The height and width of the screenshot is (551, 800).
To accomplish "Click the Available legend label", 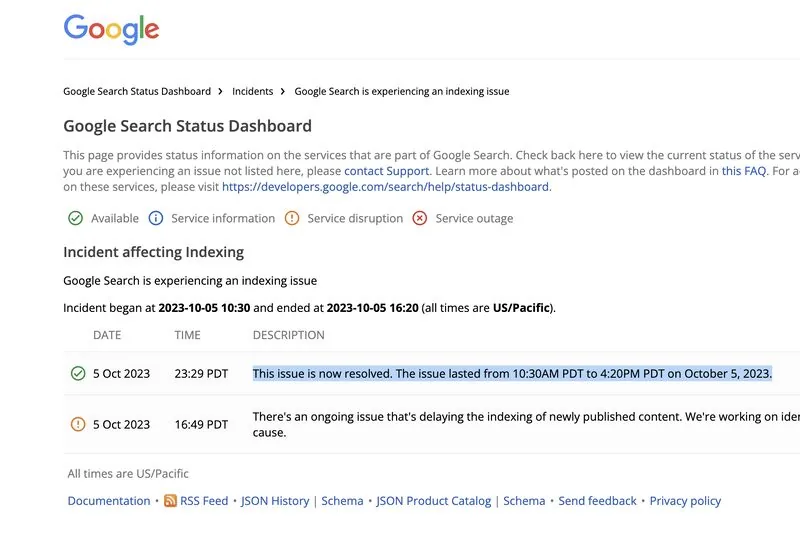I will (115, 218).
